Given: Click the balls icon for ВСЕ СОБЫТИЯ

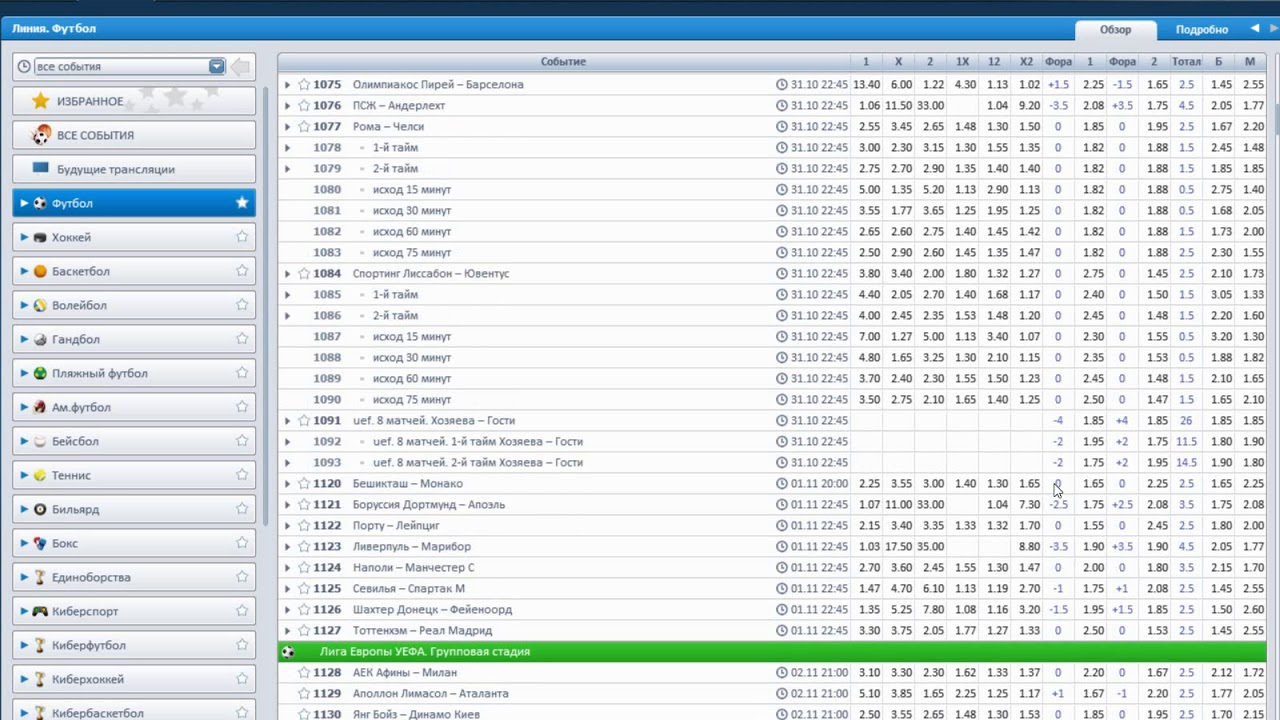Looking at the screenshot, I should [x=41, y=135].
